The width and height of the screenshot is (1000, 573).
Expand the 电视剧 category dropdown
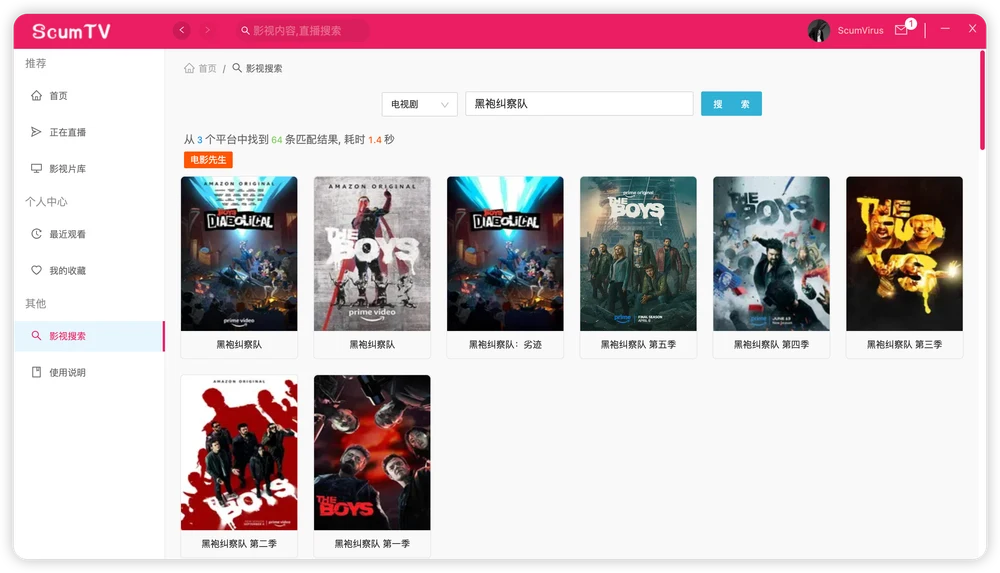(420, 104)
